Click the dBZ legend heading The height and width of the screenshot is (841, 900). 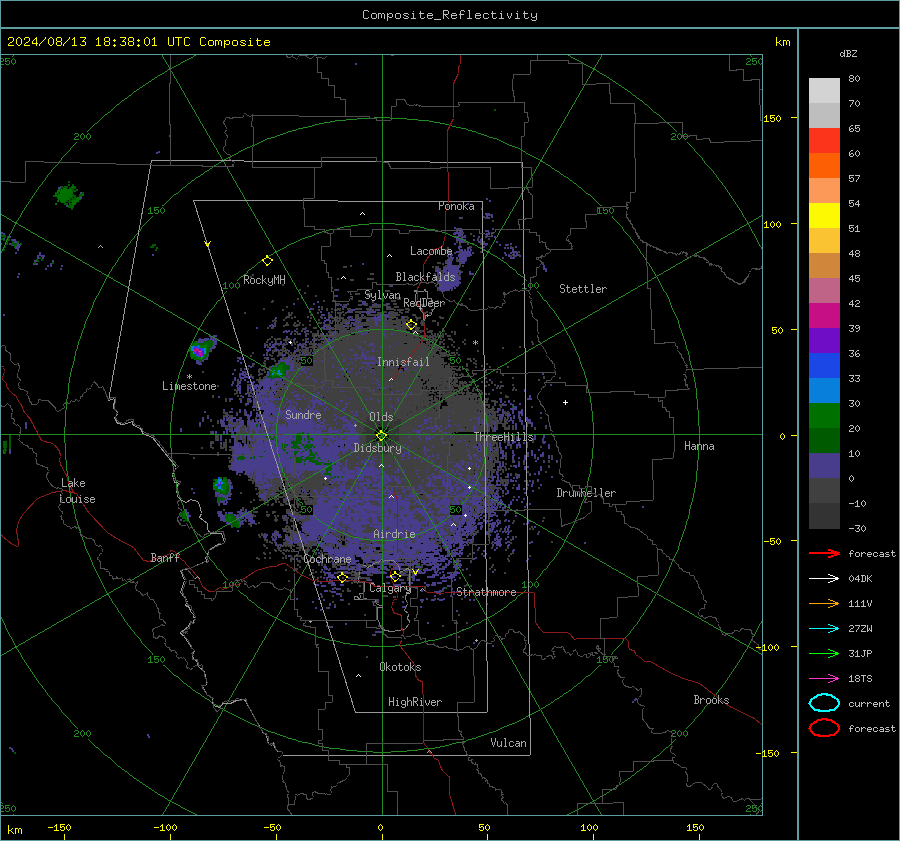click(x=848, y=54)
